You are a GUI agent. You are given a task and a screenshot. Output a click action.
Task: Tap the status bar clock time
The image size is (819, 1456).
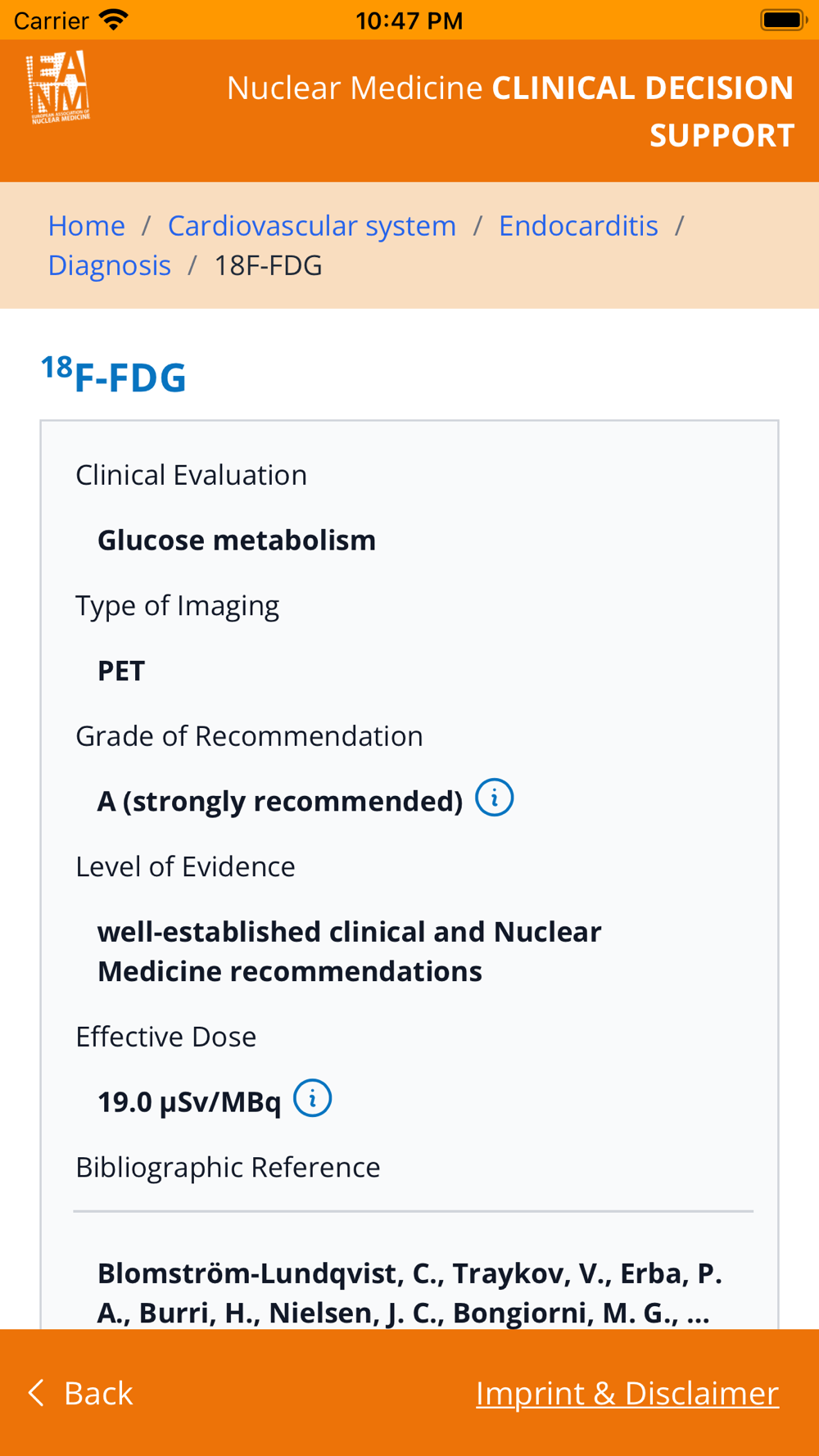click(x=409, y=20)
